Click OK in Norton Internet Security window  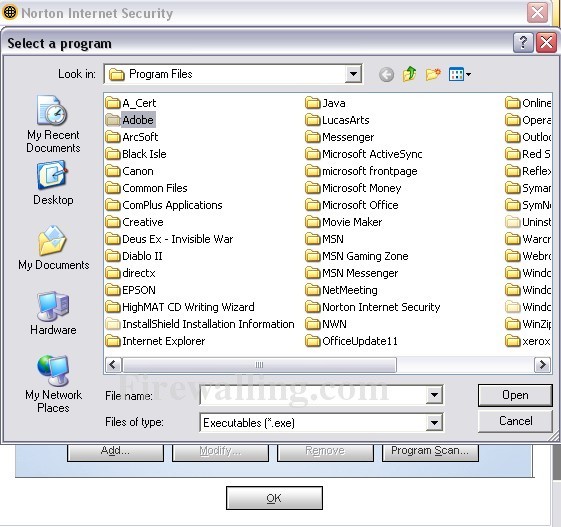click(274, 498)
